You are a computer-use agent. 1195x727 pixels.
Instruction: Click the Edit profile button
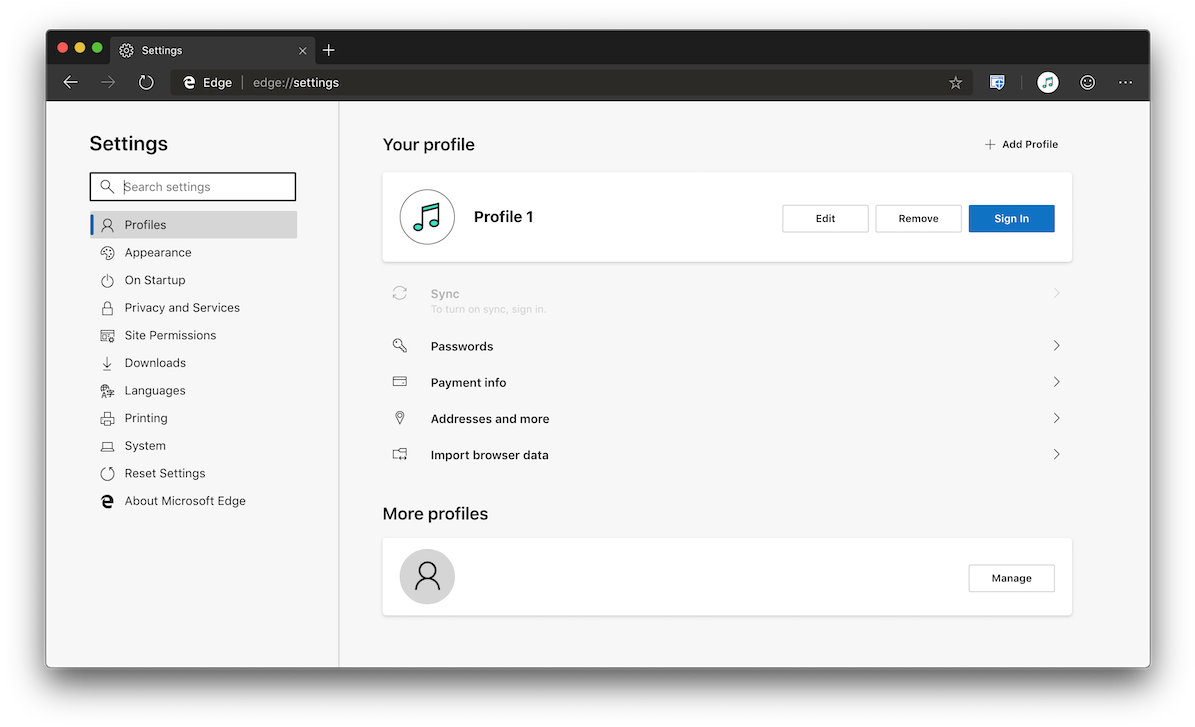825,219
